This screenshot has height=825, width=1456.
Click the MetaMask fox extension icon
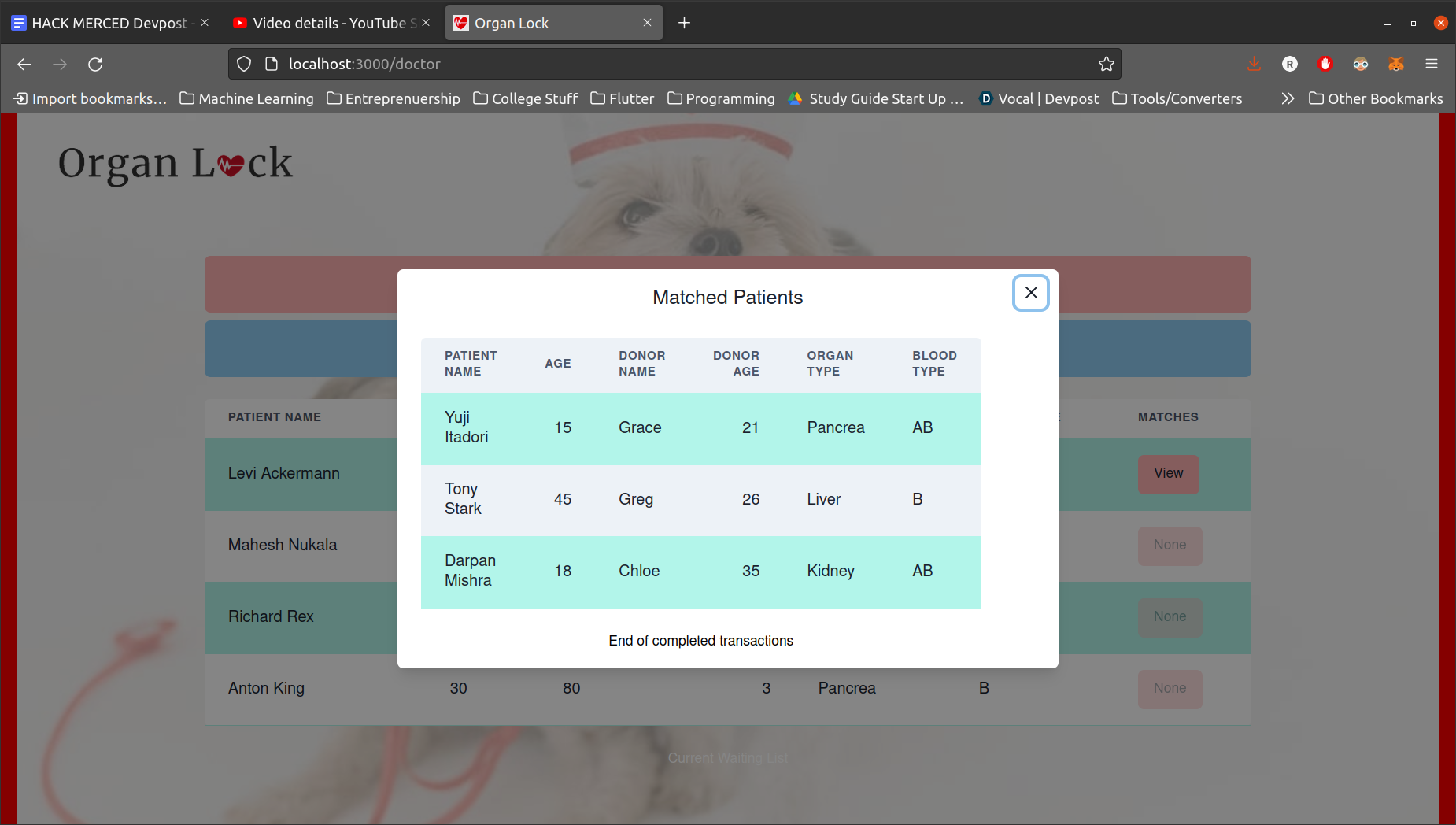coord(1396,64)
